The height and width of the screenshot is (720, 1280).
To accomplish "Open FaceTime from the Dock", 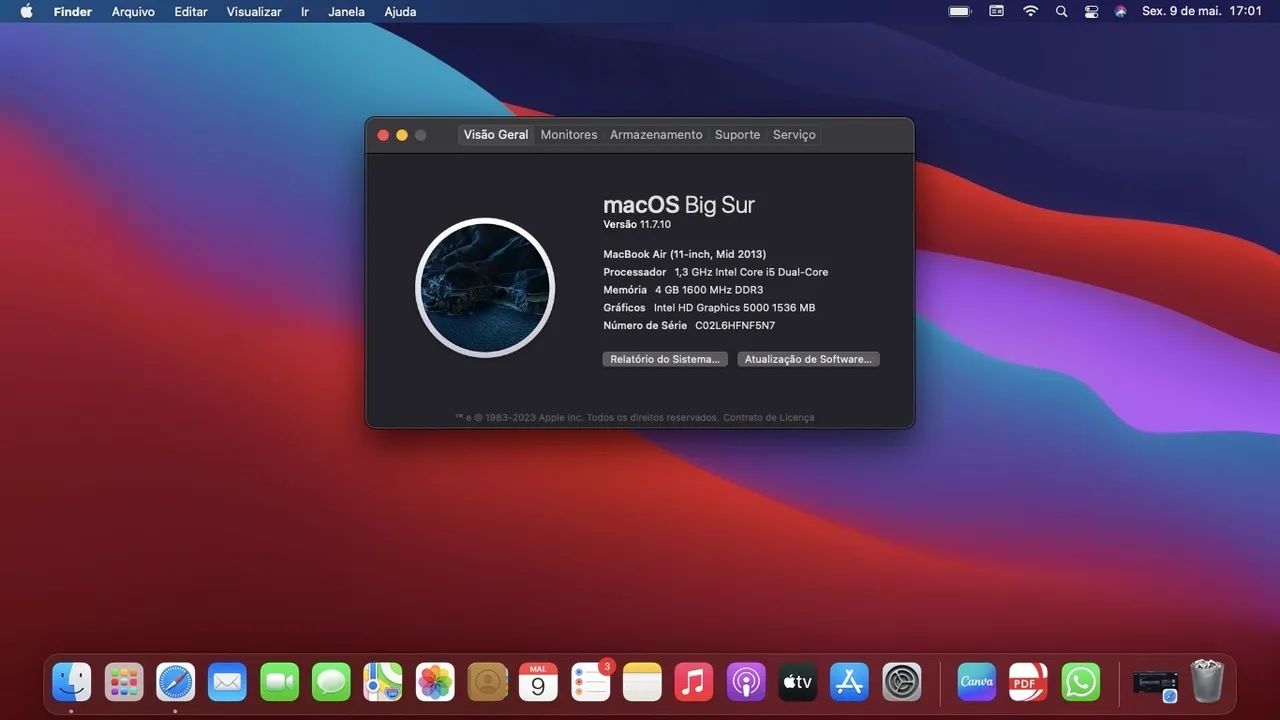I will pyautogui.click(x=280, y=682).
